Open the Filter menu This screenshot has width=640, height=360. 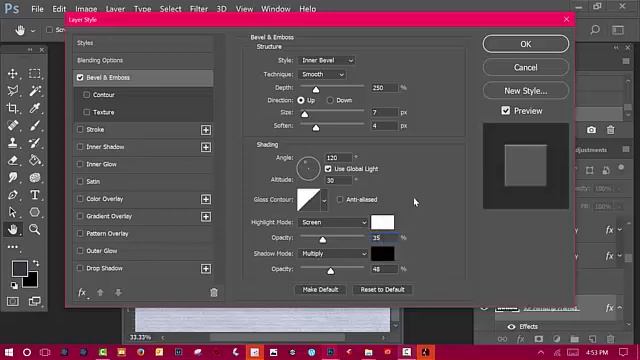[198, 9]
